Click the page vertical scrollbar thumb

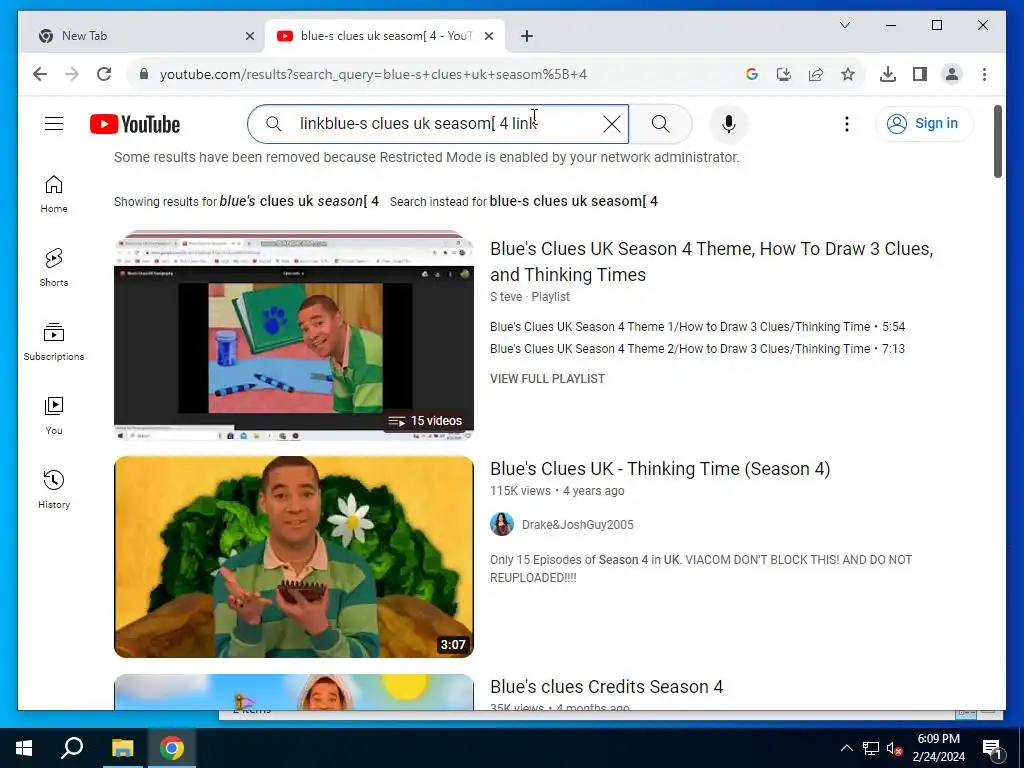[997, 141]
